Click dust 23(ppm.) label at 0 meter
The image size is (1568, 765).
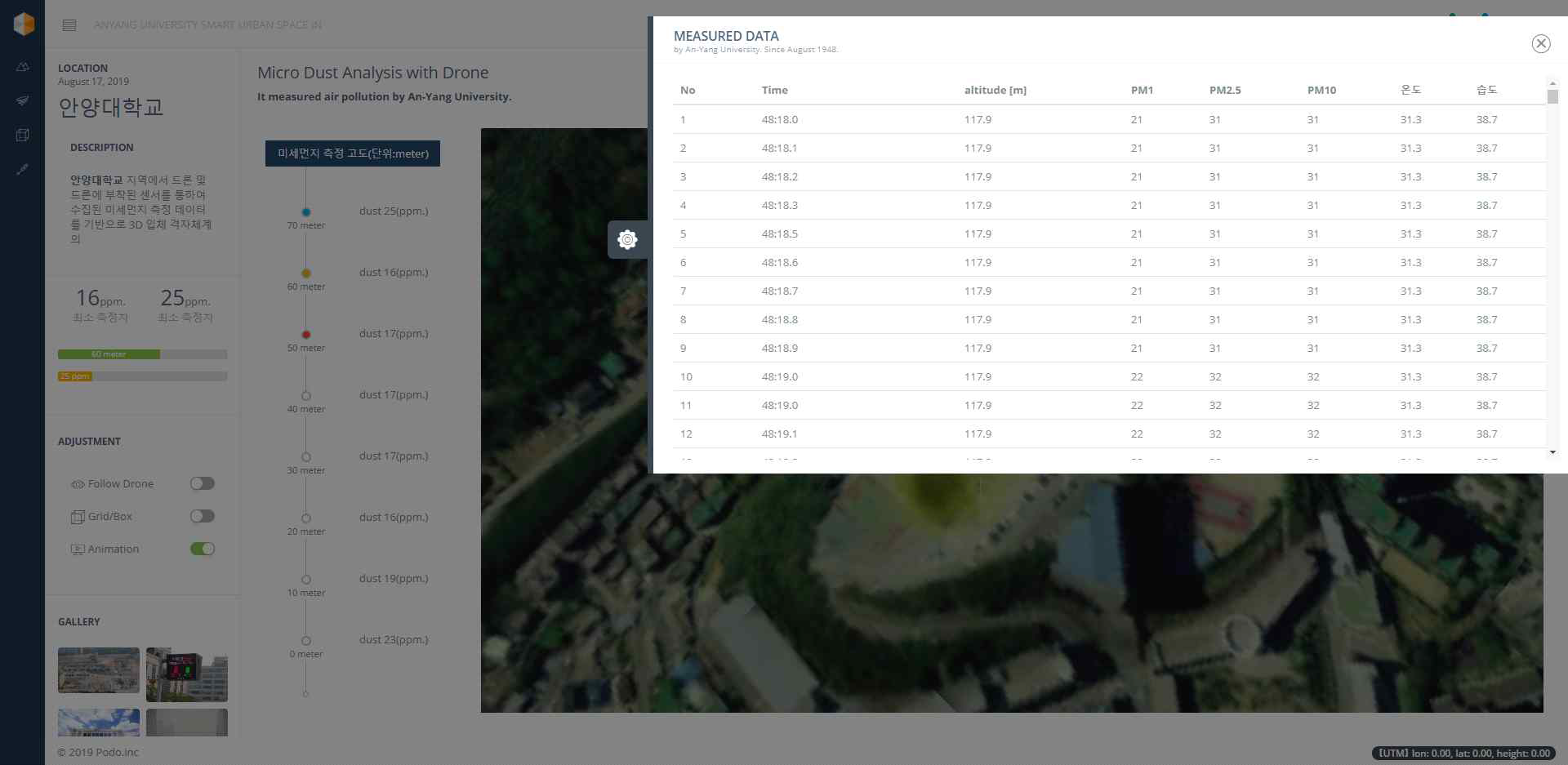(394, 639)
